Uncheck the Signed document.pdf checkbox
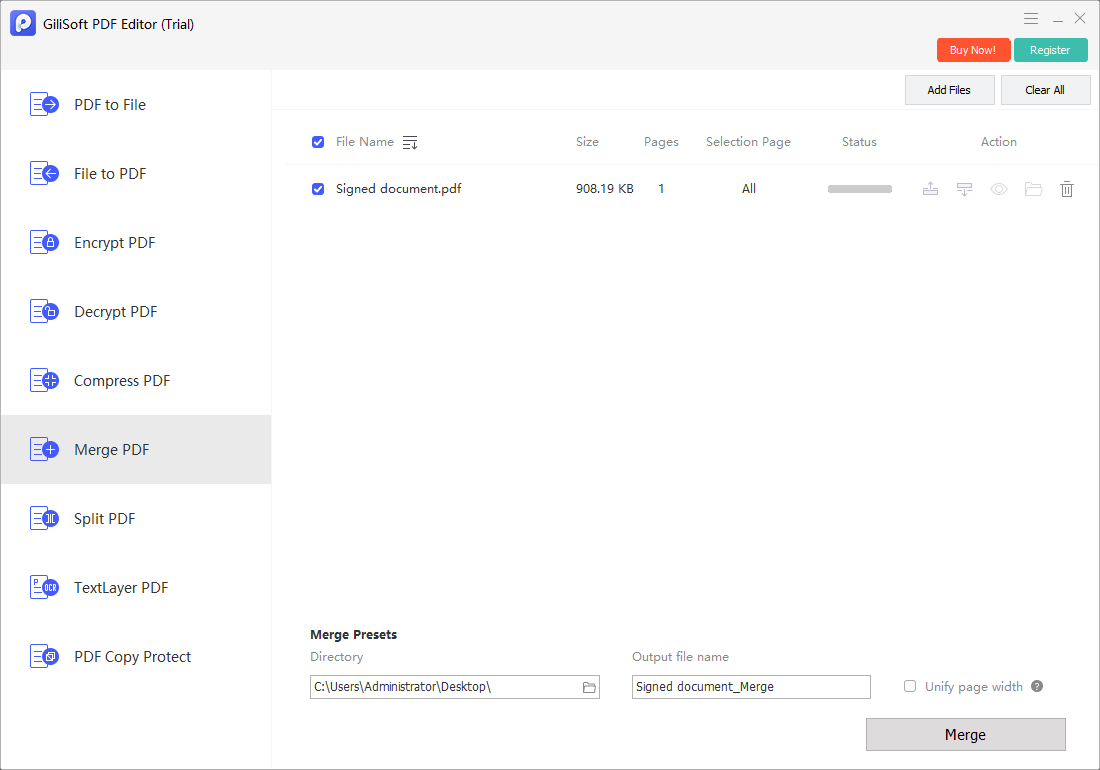Viewport: 1100px width, 770px height. (318, 189)
